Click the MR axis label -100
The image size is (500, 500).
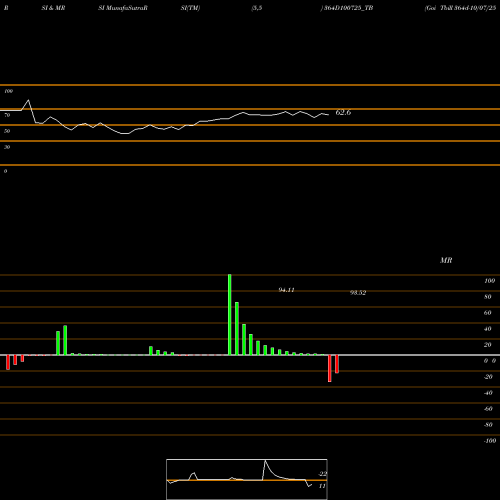coord(490,441)
